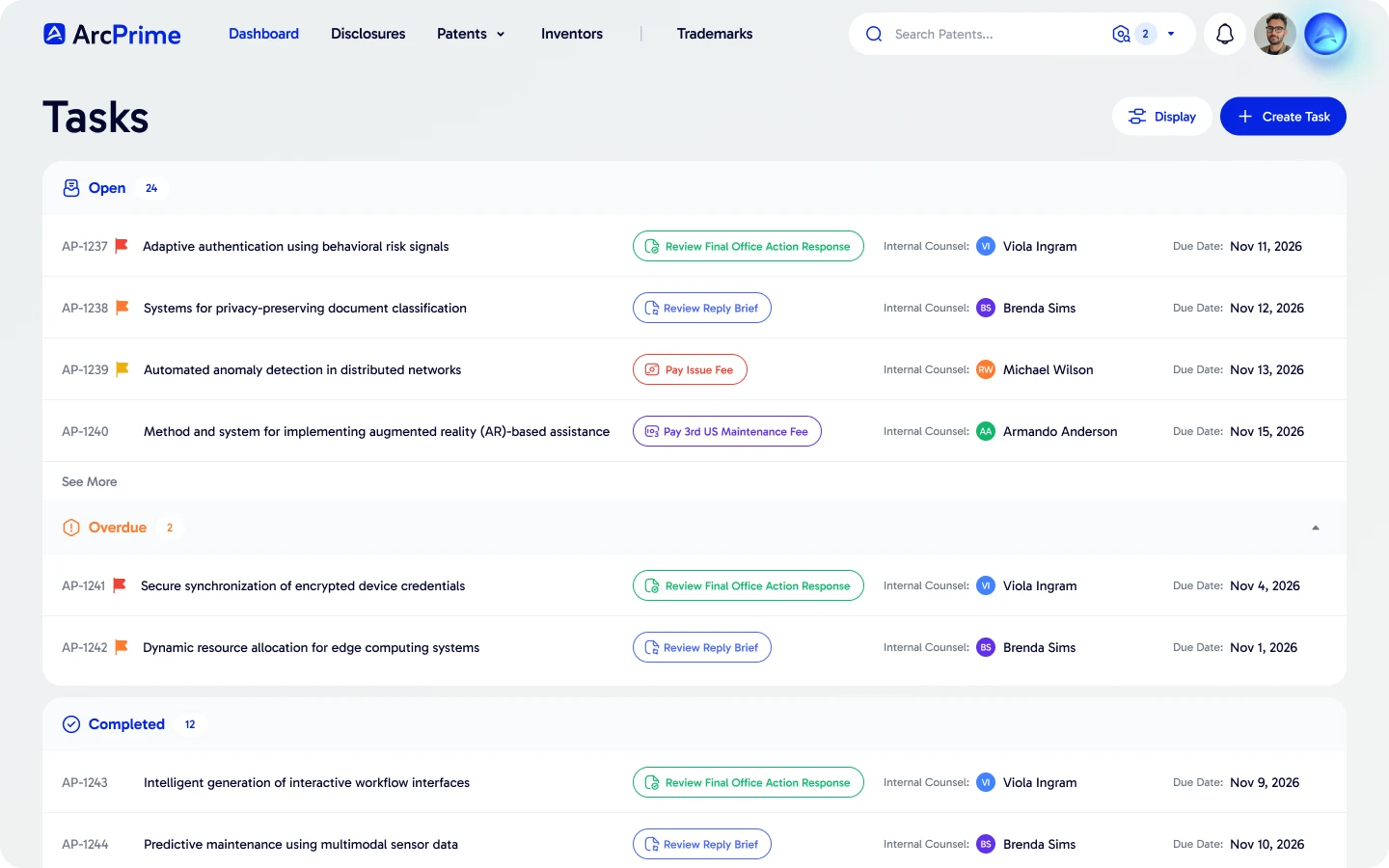Navigate to the Trademarks tab
Screen dimensions: 1389x868
pyautogui.click(x=715, y=34)
